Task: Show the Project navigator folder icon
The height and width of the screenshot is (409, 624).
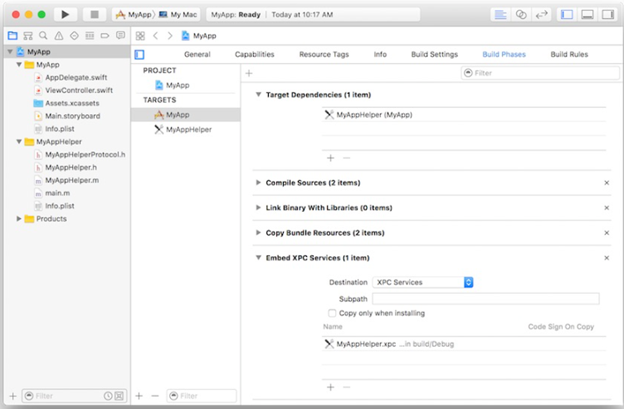Action: click(x=12, y=36)
